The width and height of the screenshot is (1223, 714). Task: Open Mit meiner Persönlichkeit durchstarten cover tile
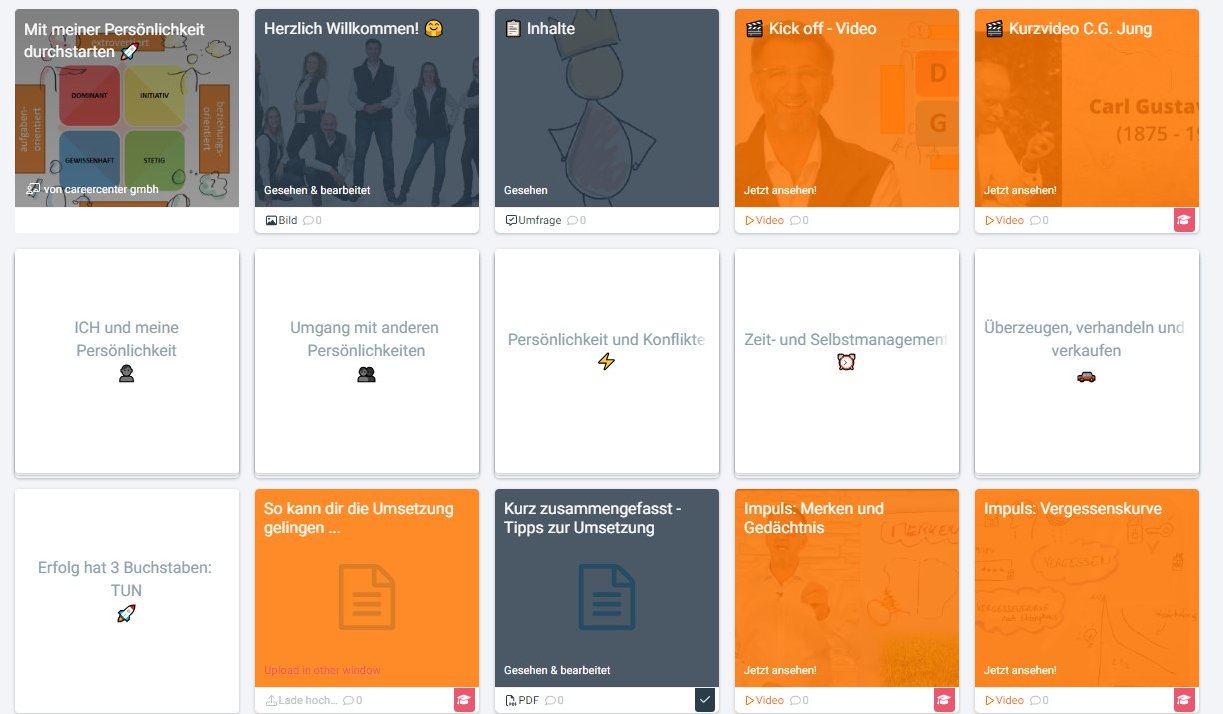pos(127,108)
